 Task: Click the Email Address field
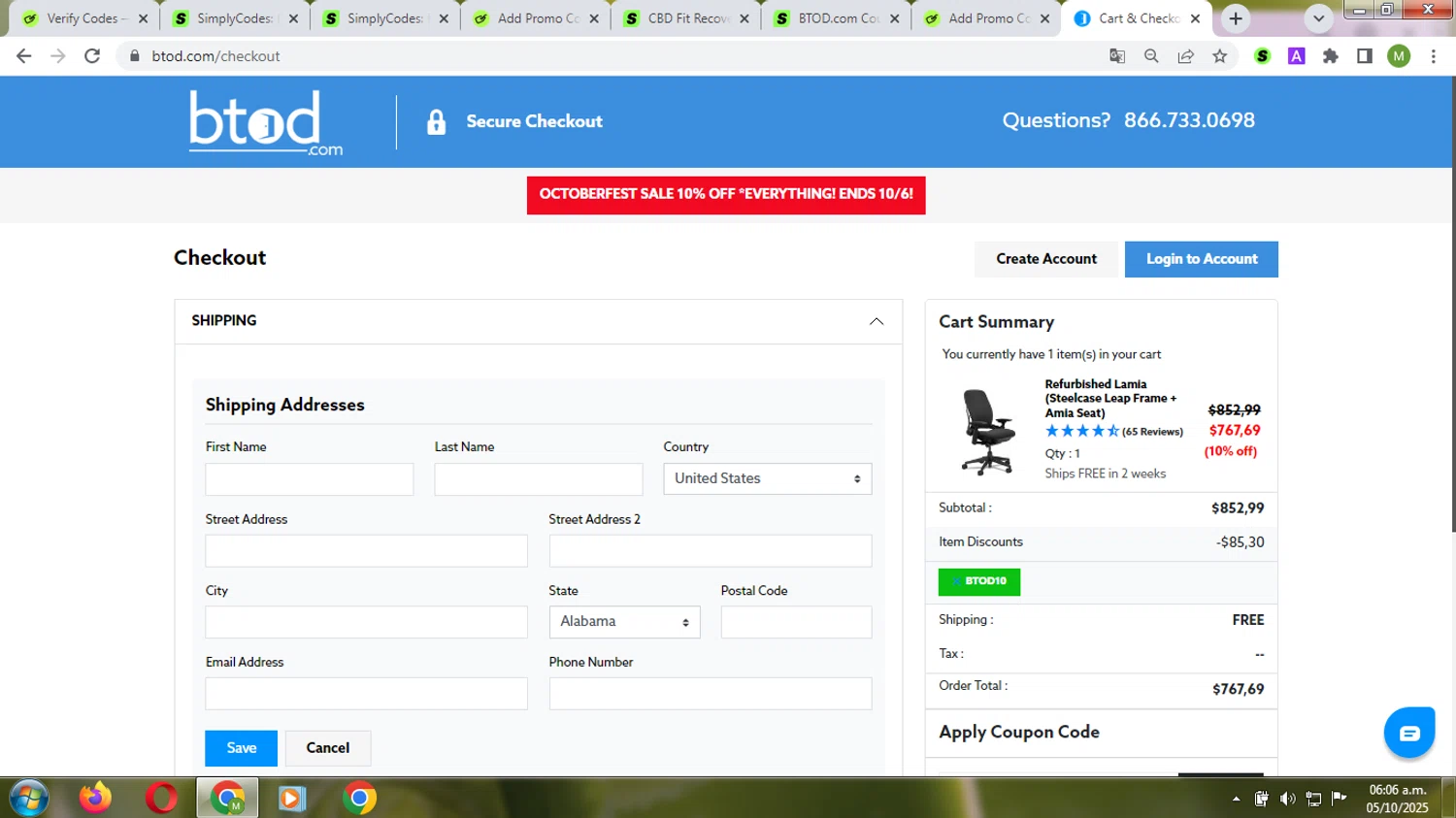point(366,694)
